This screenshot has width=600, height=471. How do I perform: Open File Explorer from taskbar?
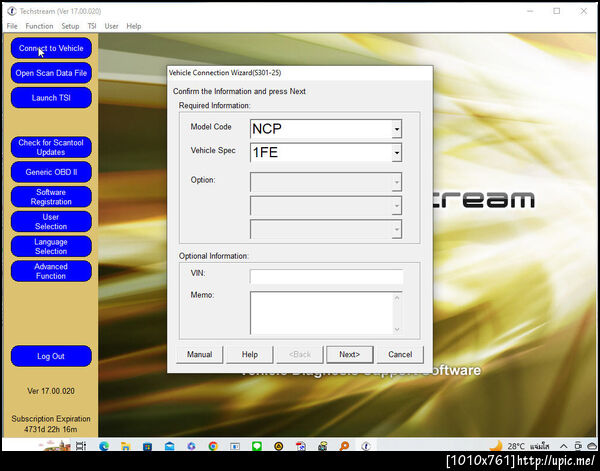(126, 446)
